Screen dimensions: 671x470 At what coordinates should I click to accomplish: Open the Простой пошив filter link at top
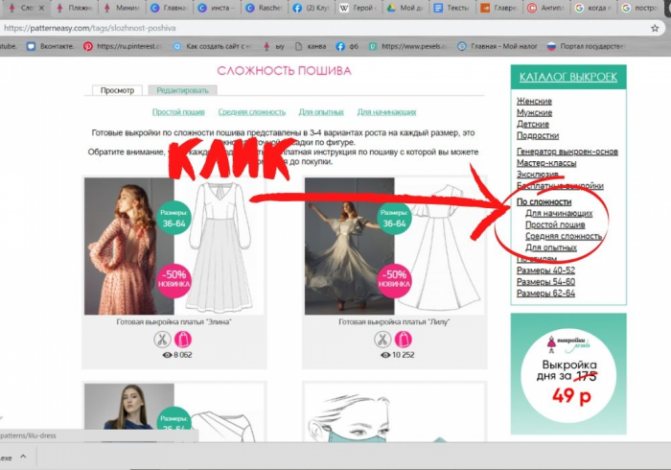point(179,112)
